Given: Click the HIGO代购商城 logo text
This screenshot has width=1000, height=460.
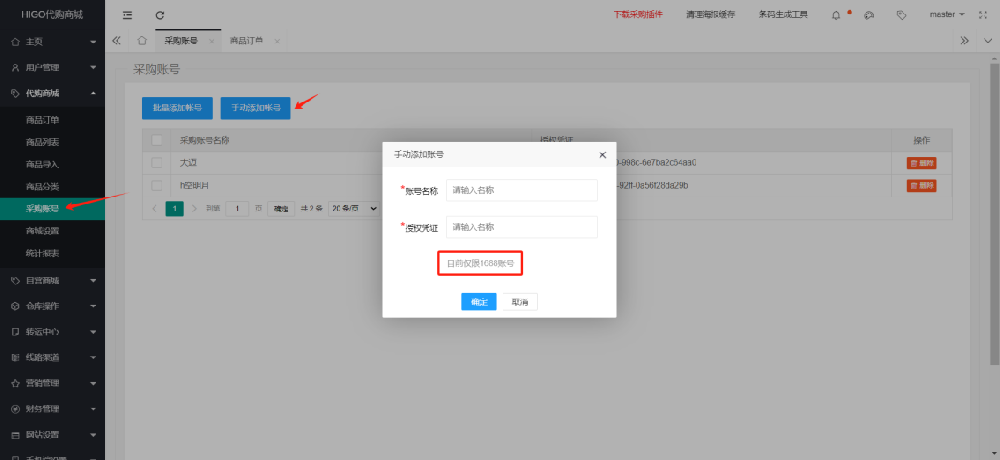Looking at the screenshot, I should click(x=52, y=15).
